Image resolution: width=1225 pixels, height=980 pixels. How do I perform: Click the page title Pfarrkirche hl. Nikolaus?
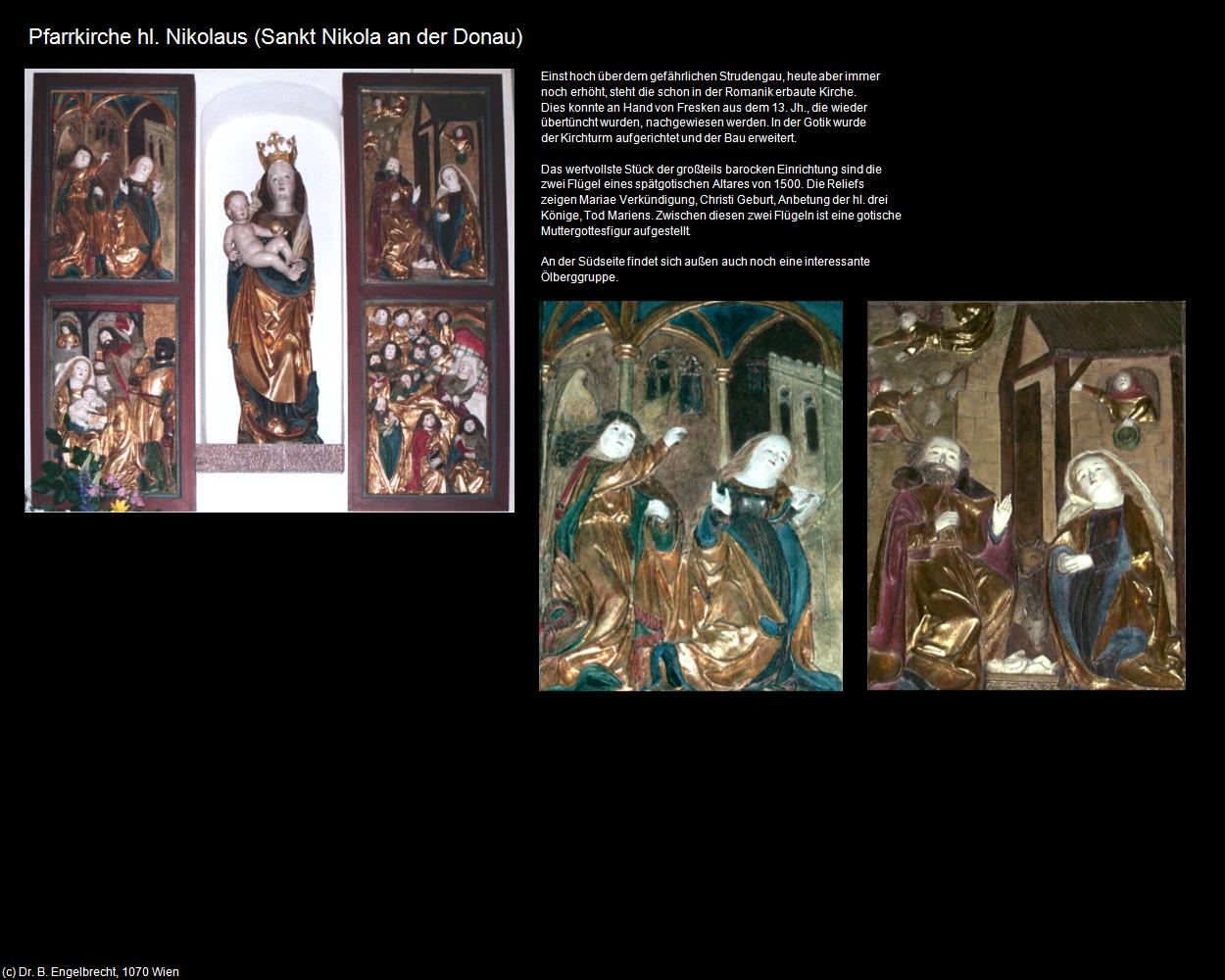(275, 37)
